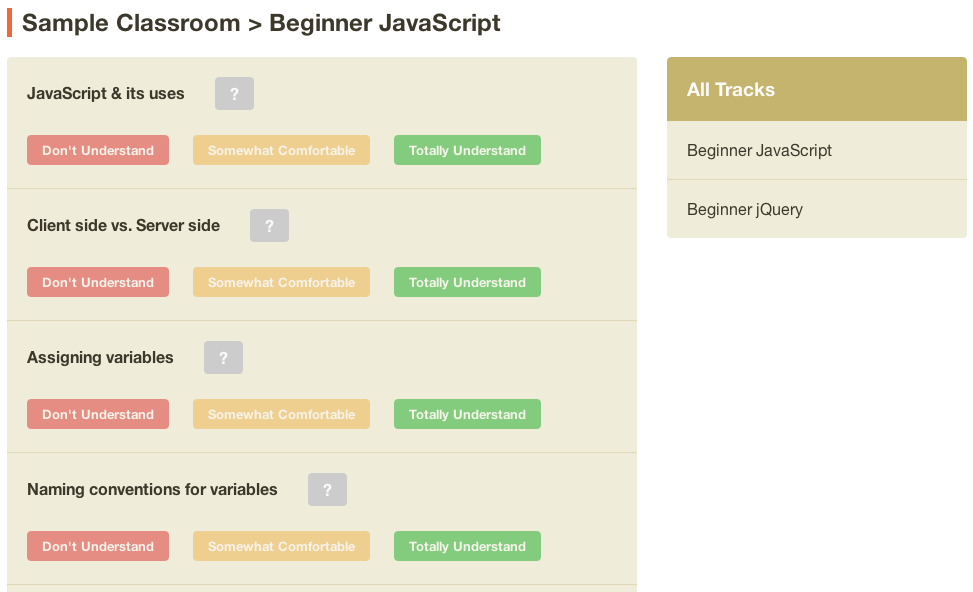This screenshot has height=592, width=973.
Task: Choose Somewhat Comfortable for Assigning variables
Action: (281, 414)
